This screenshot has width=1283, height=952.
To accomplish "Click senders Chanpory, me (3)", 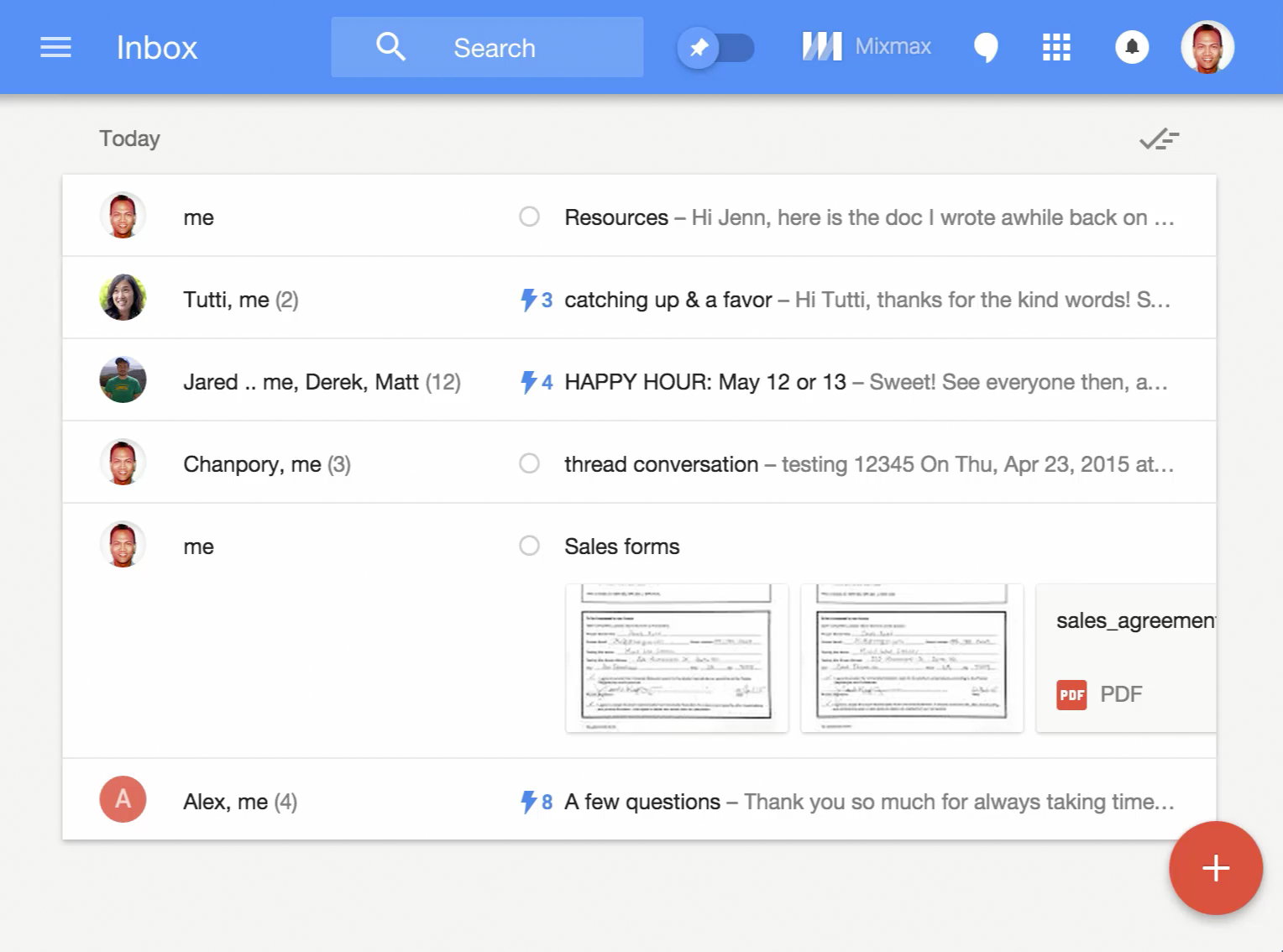I will (267, 464).
